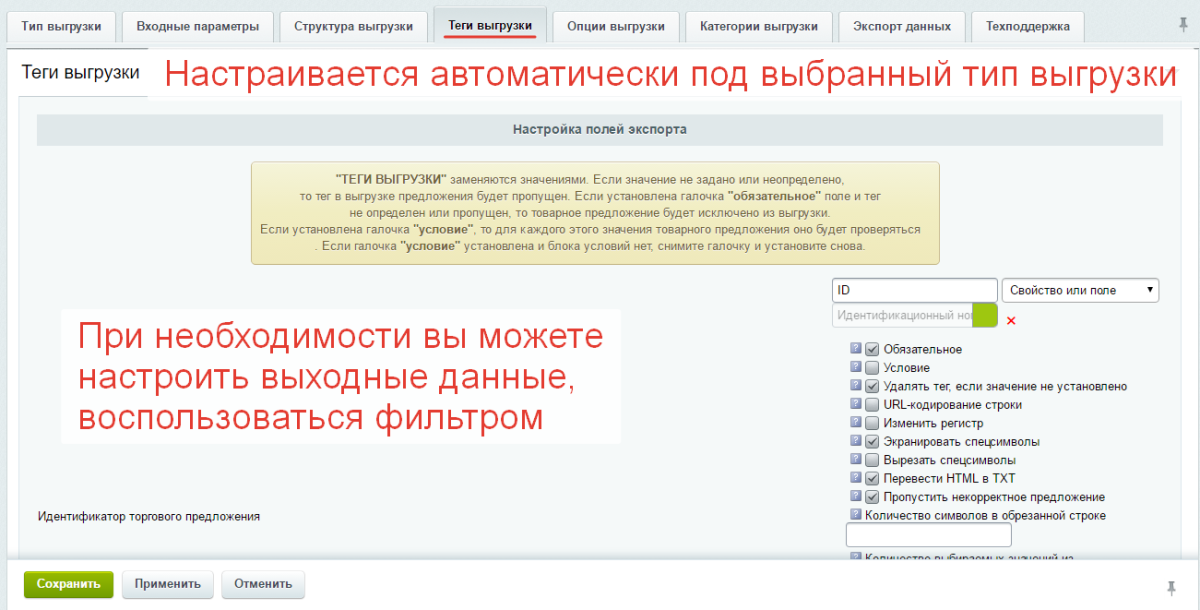This screenshot has width=1200, height=610.
Task: Click help icon beside "Обязательное"
Action: 856,349
